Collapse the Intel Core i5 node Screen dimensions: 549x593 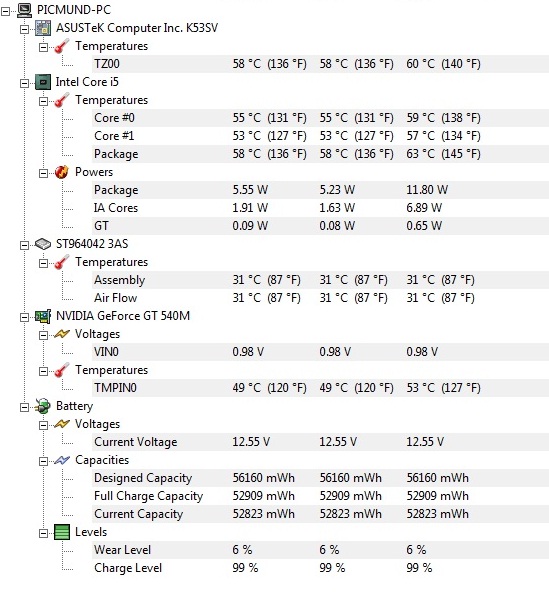pyautogui.click(x=24, y=84)
